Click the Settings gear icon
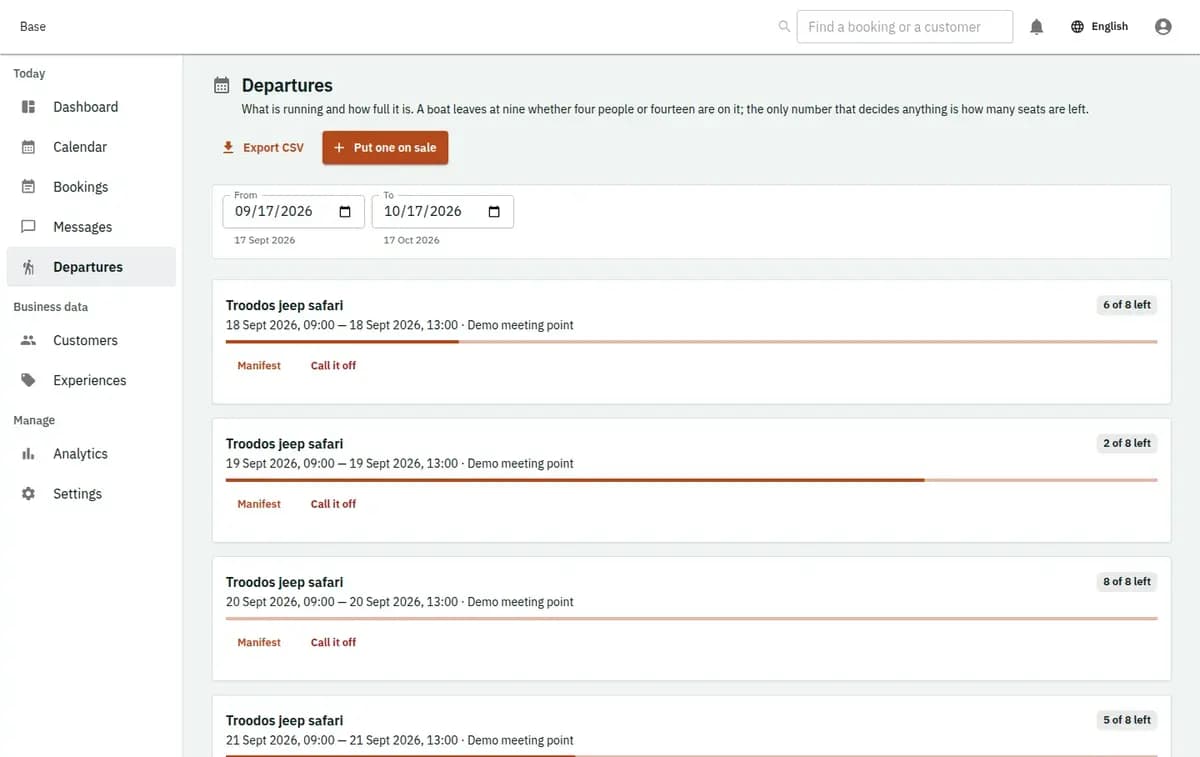 [x=28, y=494]
